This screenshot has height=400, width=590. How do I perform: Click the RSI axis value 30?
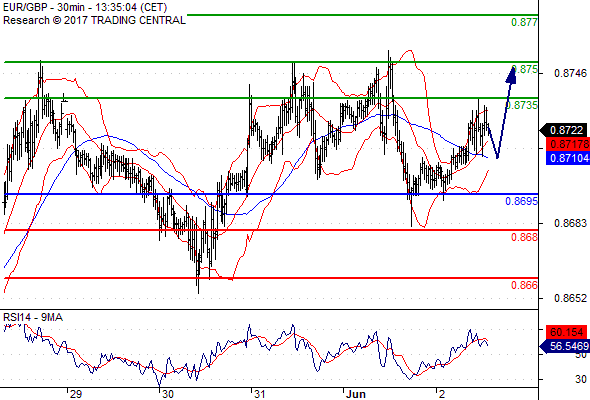coord(581,379)
